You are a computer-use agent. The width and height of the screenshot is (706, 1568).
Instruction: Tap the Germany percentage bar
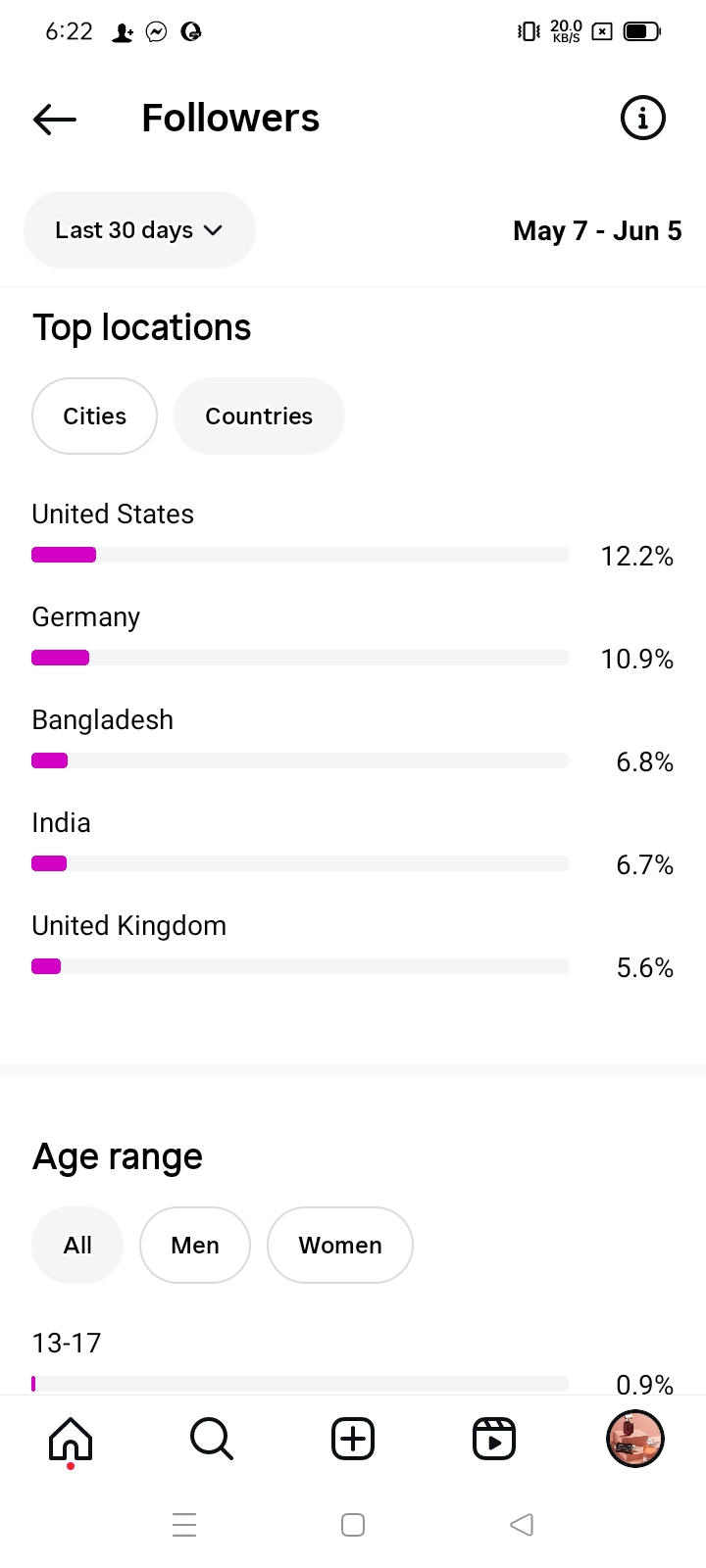click(x=300, y=659)
